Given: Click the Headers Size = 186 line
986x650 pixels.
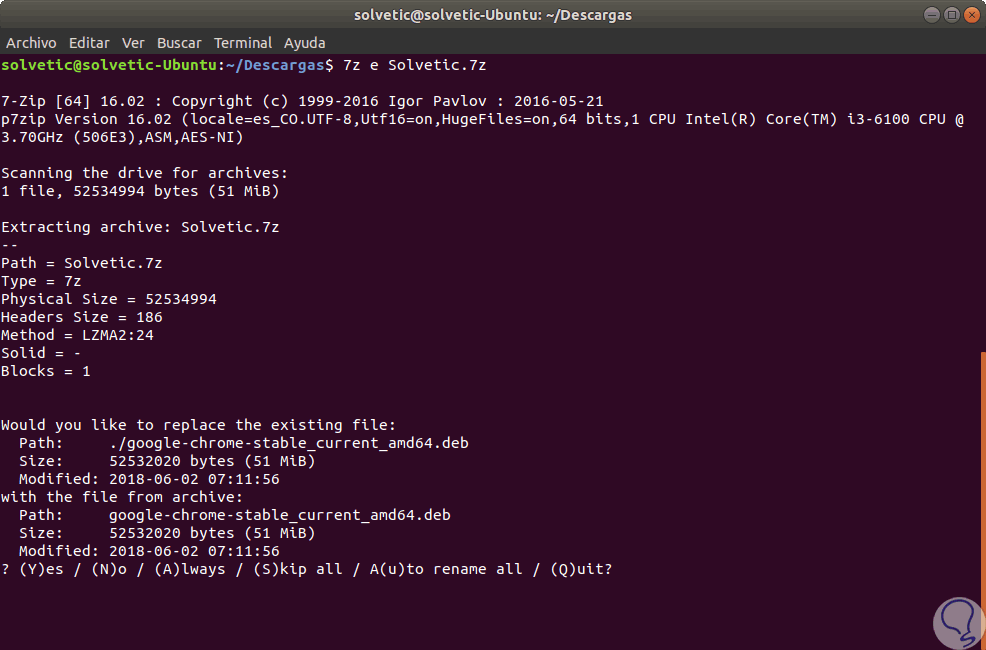Looking at the screenshot, I should pos(82,317).
